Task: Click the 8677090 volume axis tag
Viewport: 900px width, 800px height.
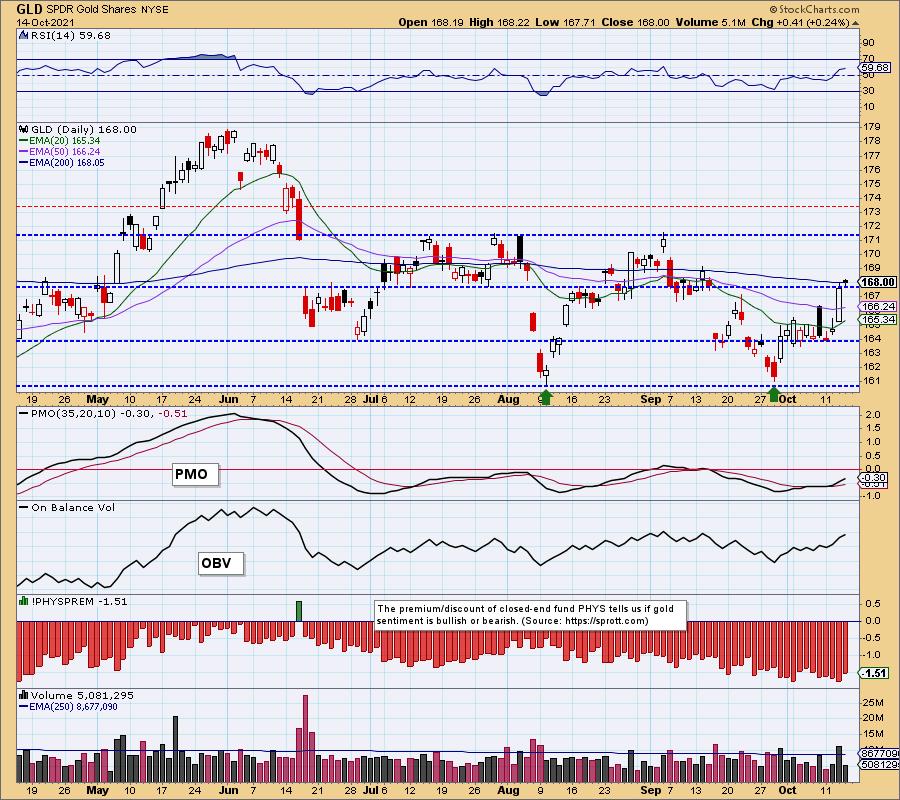Action: tap(879, 754)
